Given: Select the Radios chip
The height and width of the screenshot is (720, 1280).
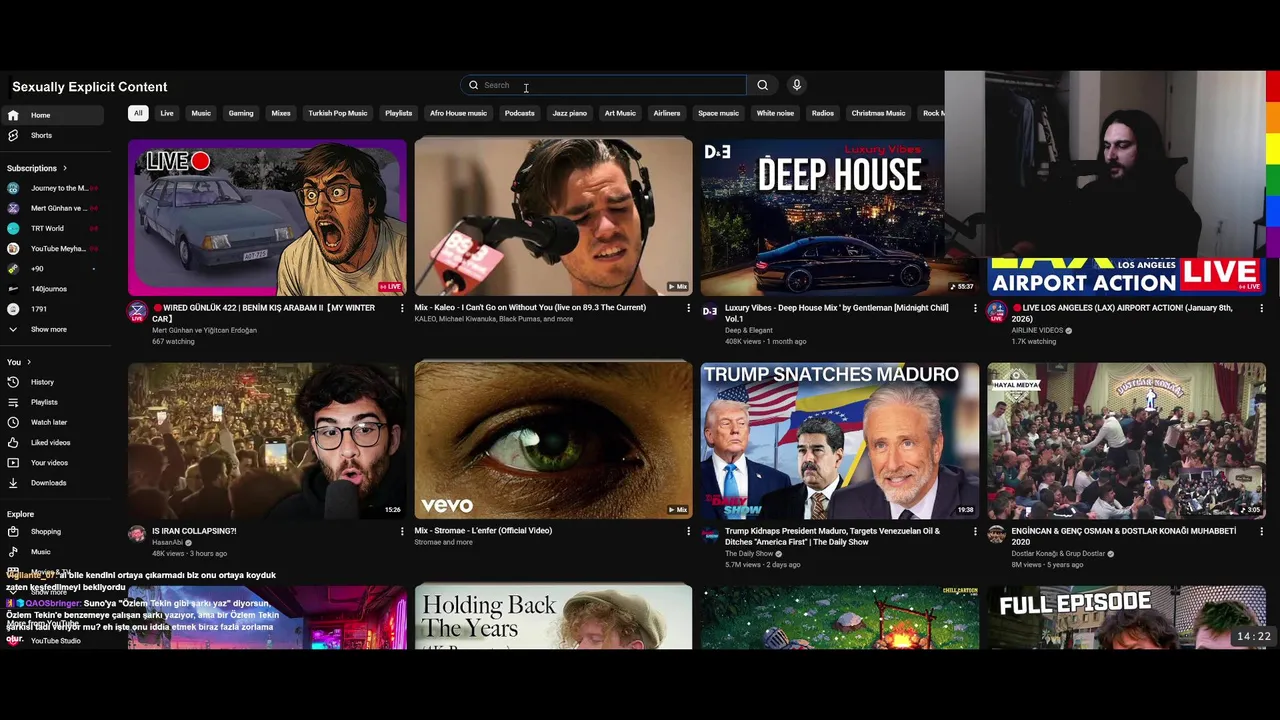Looking at the screenshot, I should pyautogui.click(x=823, y=113).
